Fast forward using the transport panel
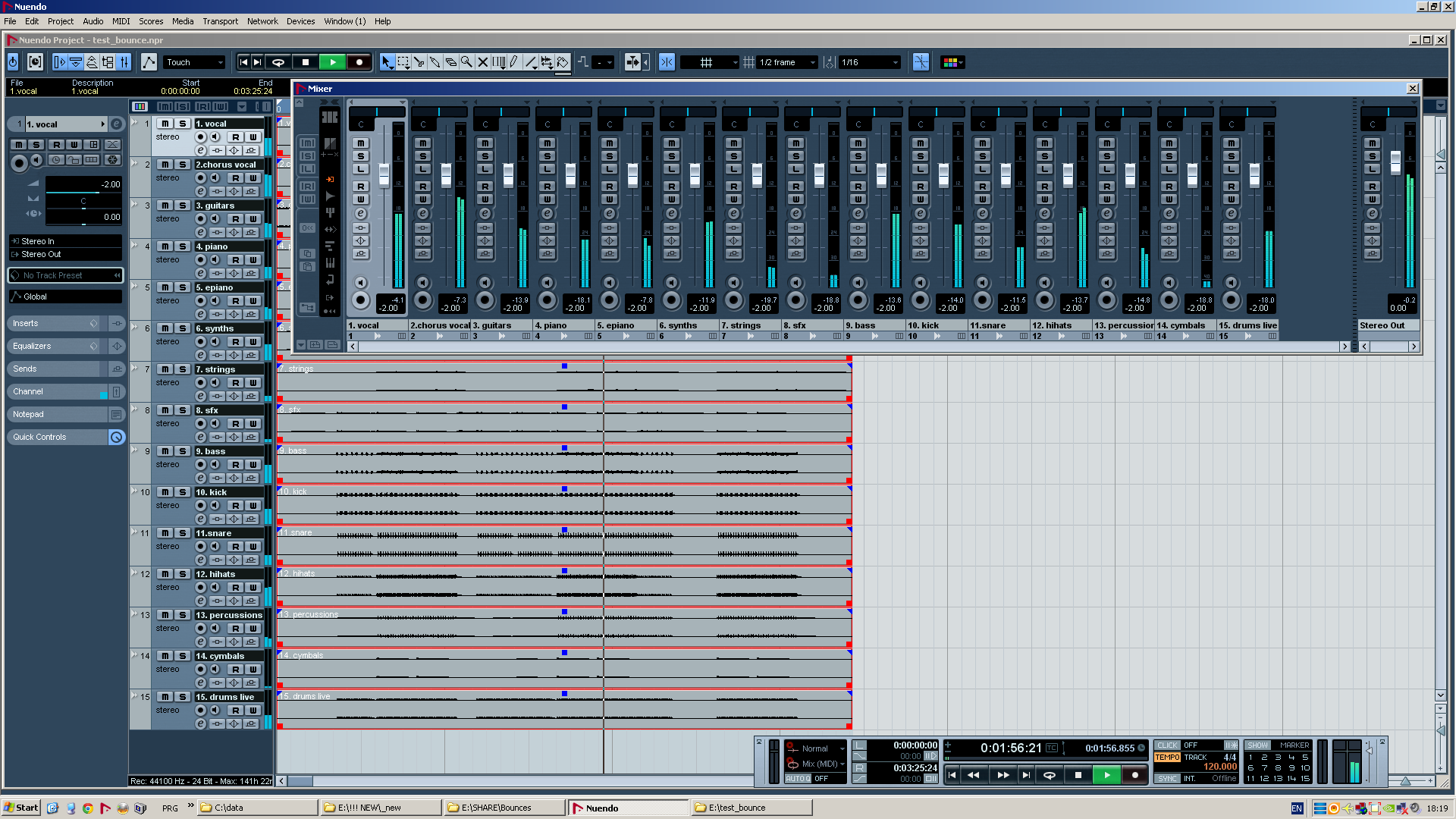 pyautogui.click(x=1003, y=775)
